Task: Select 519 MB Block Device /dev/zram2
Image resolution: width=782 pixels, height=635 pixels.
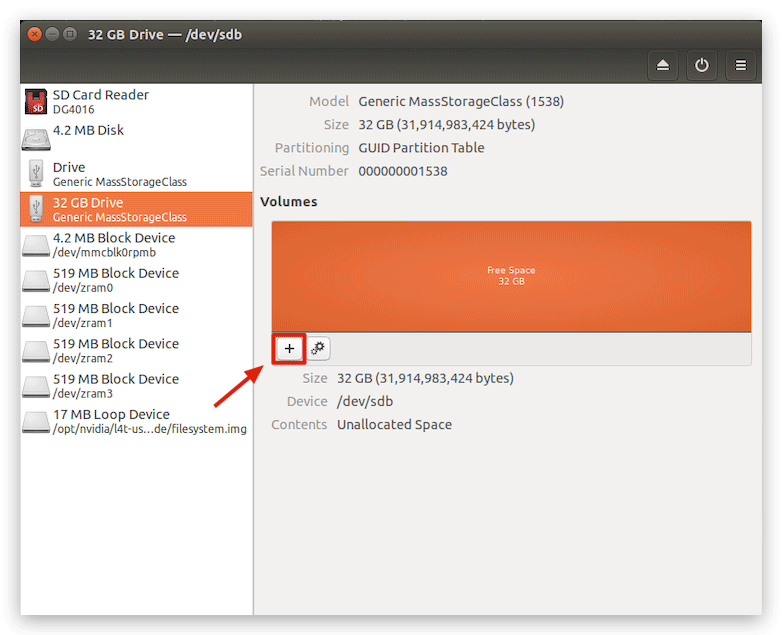Action: click(x=136, y=351)
